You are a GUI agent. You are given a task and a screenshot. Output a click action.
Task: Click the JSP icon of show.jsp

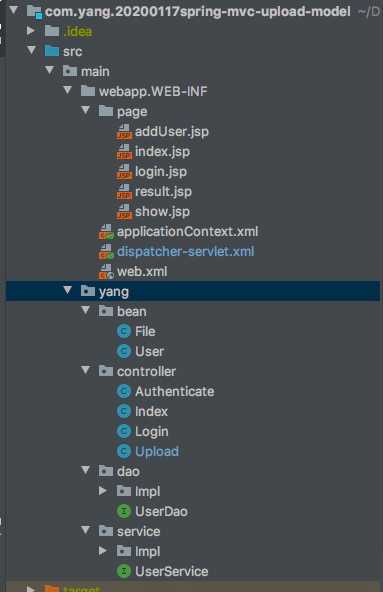(x=124, y=211)
